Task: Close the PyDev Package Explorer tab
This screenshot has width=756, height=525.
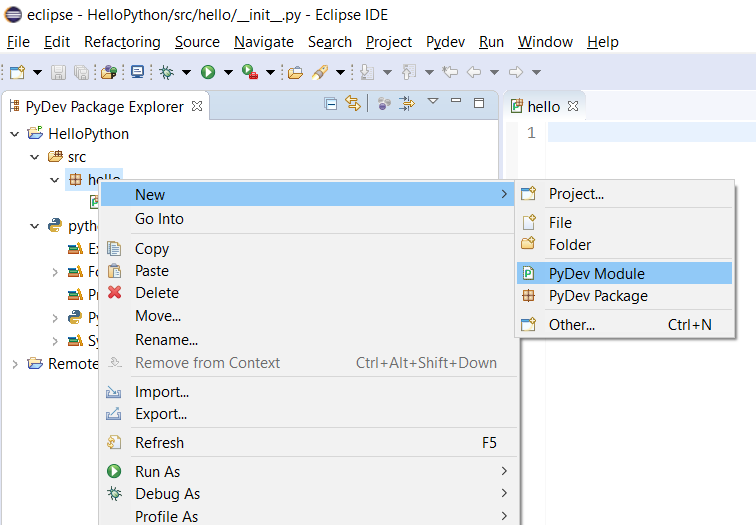Action: coord(197,106)
